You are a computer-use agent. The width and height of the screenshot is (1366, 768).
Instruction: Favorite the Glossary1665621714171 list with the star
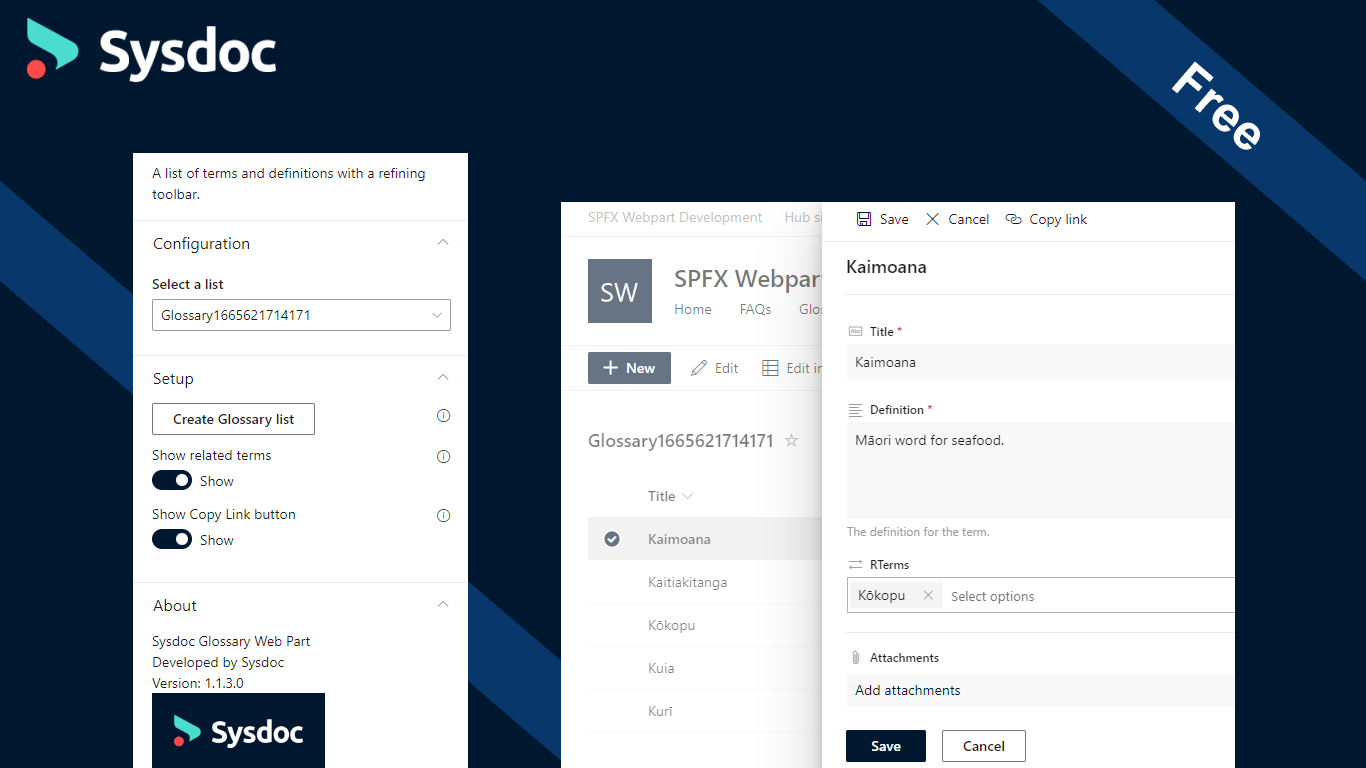[x=791, y=440]
